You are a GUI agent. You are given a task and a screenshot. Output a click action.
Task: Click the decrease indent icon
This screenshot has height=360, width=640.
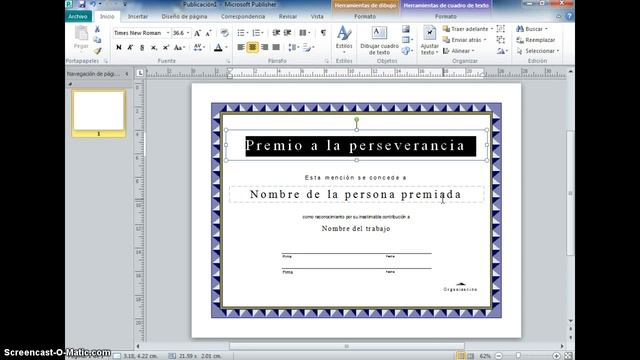pyautogui.click(x=276, y=33)
